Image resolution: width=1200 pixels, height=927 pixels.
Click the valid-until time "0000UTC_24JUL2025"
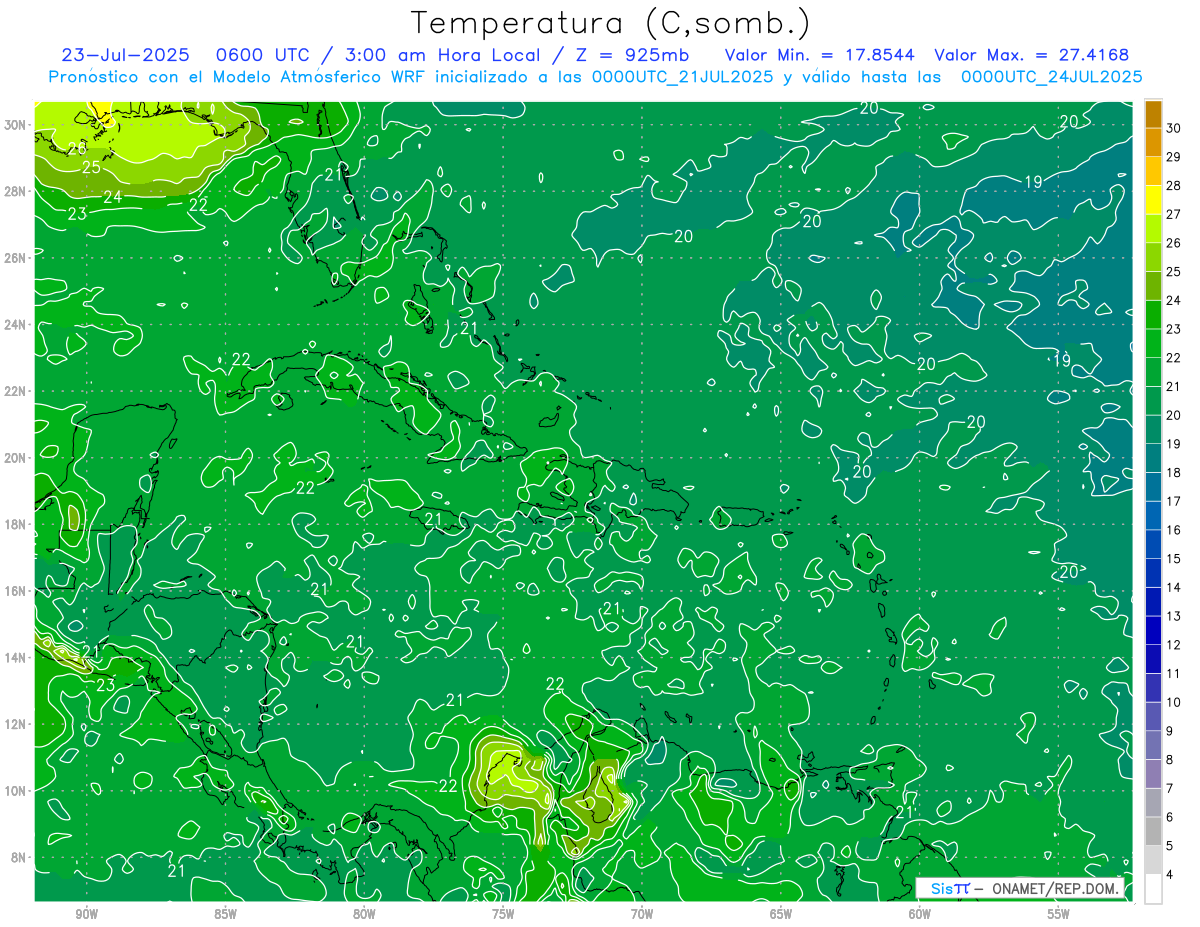[1051, 76]
